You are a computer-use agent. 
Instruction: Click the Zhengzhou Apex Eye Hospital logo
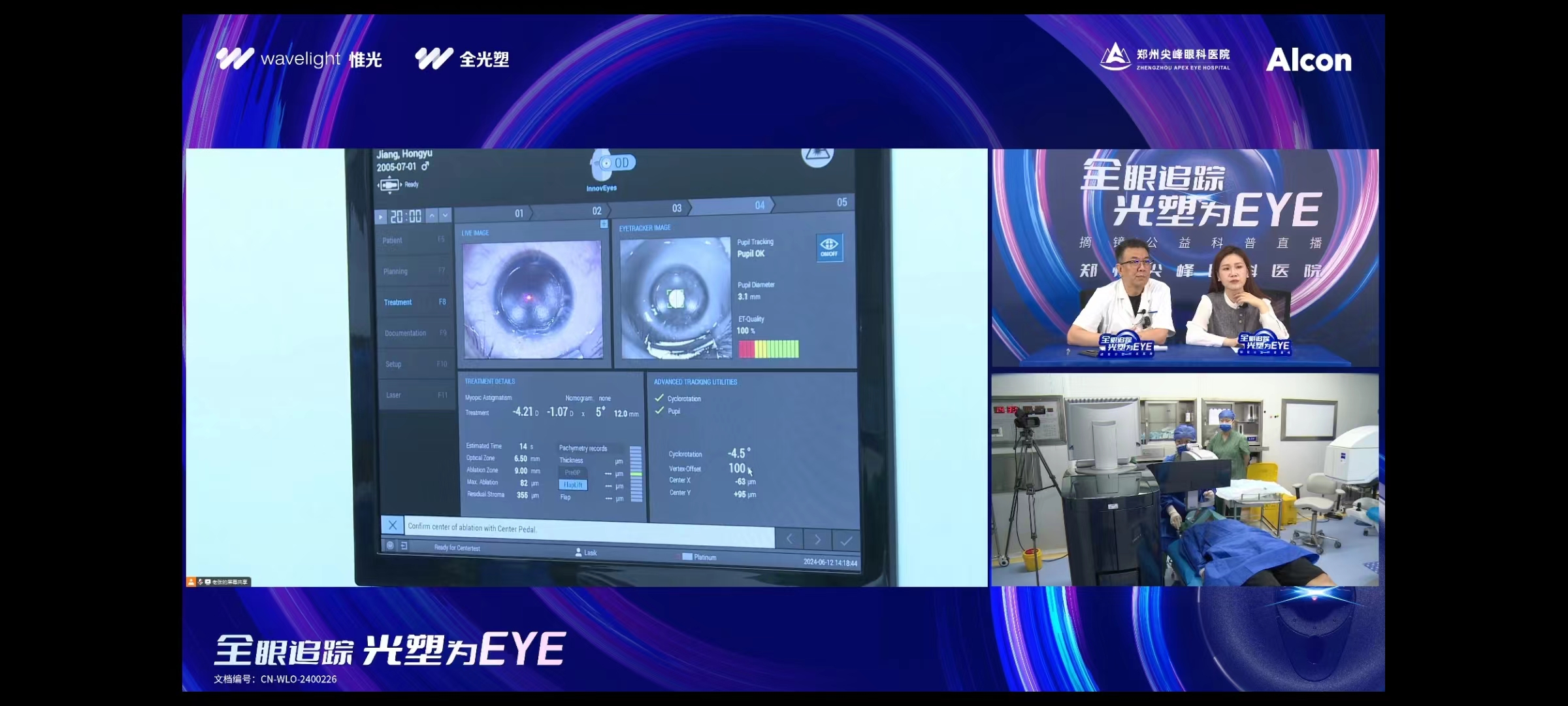coord(1165,57)
